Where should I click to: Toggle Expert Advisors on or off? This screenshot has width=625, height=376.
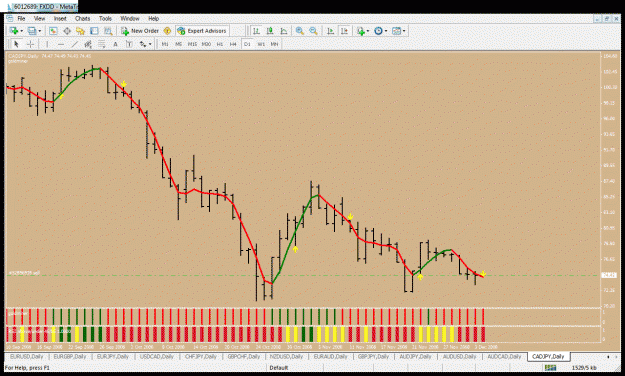click(x=202, y=31)
